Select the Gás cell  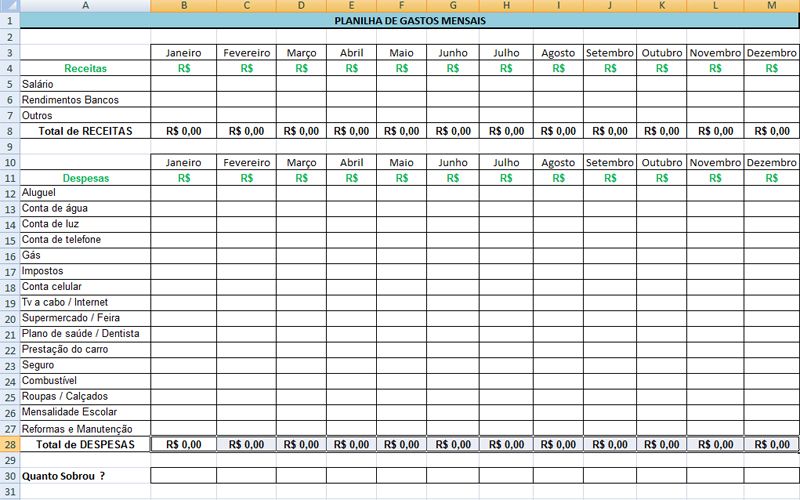pos(85,256)
